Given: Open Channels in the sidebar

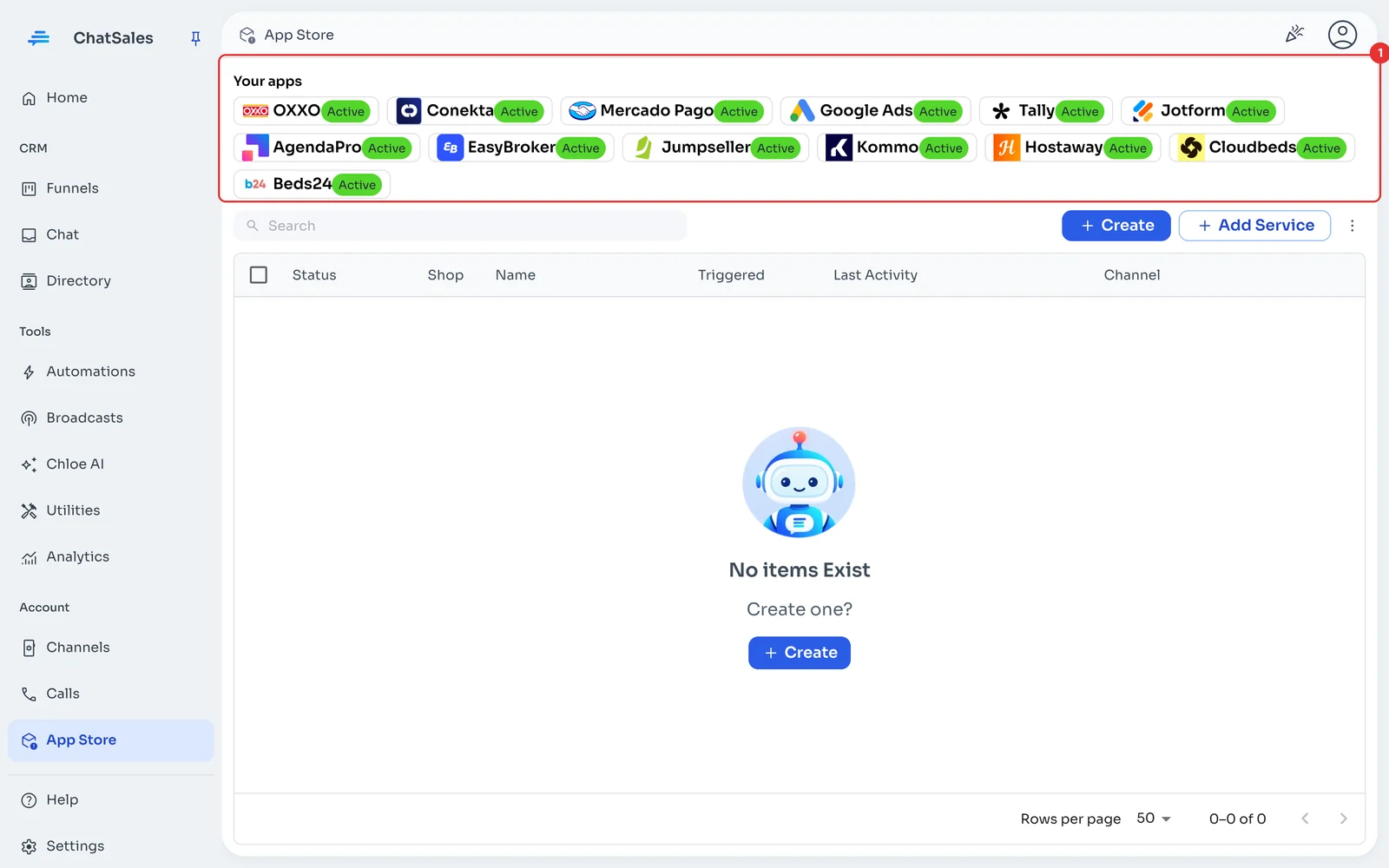Looking at the screenshot, I should [111, 648].
